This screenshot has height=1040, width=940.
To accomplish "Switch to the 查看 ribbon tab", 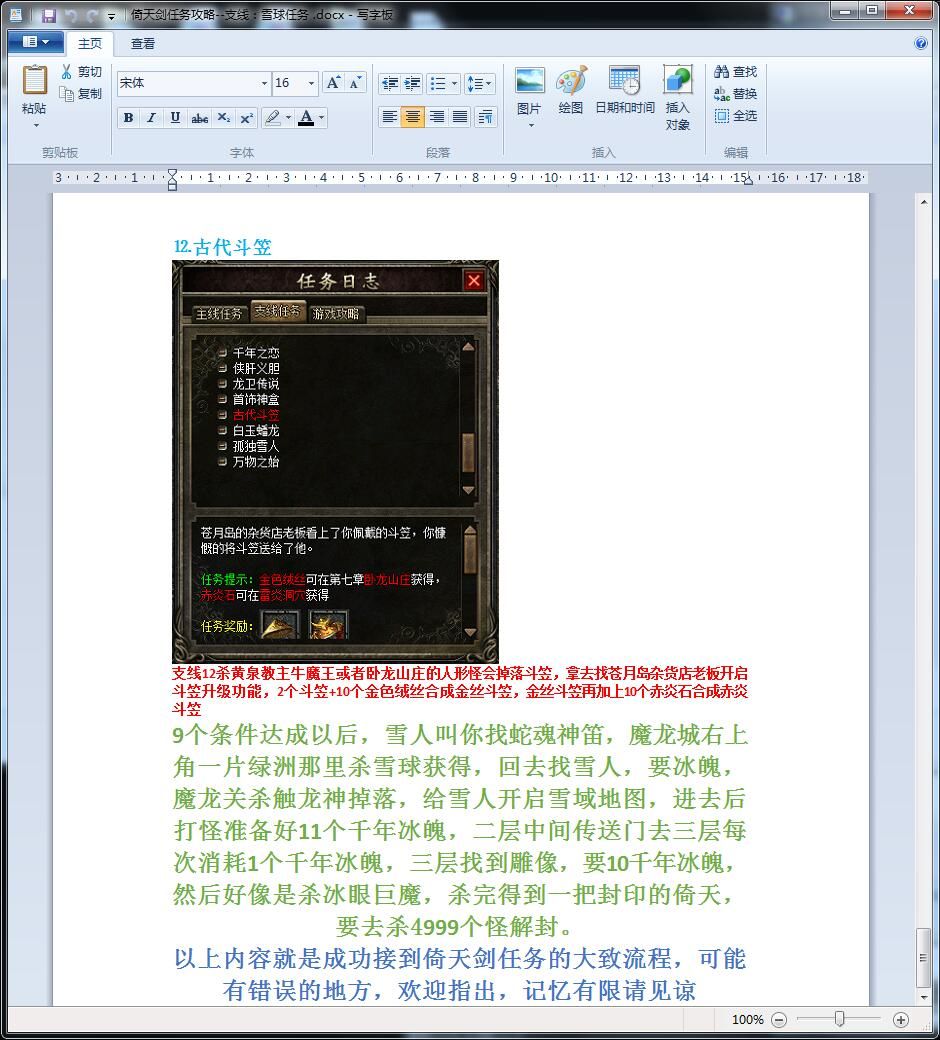I will [x=143, y=44].
